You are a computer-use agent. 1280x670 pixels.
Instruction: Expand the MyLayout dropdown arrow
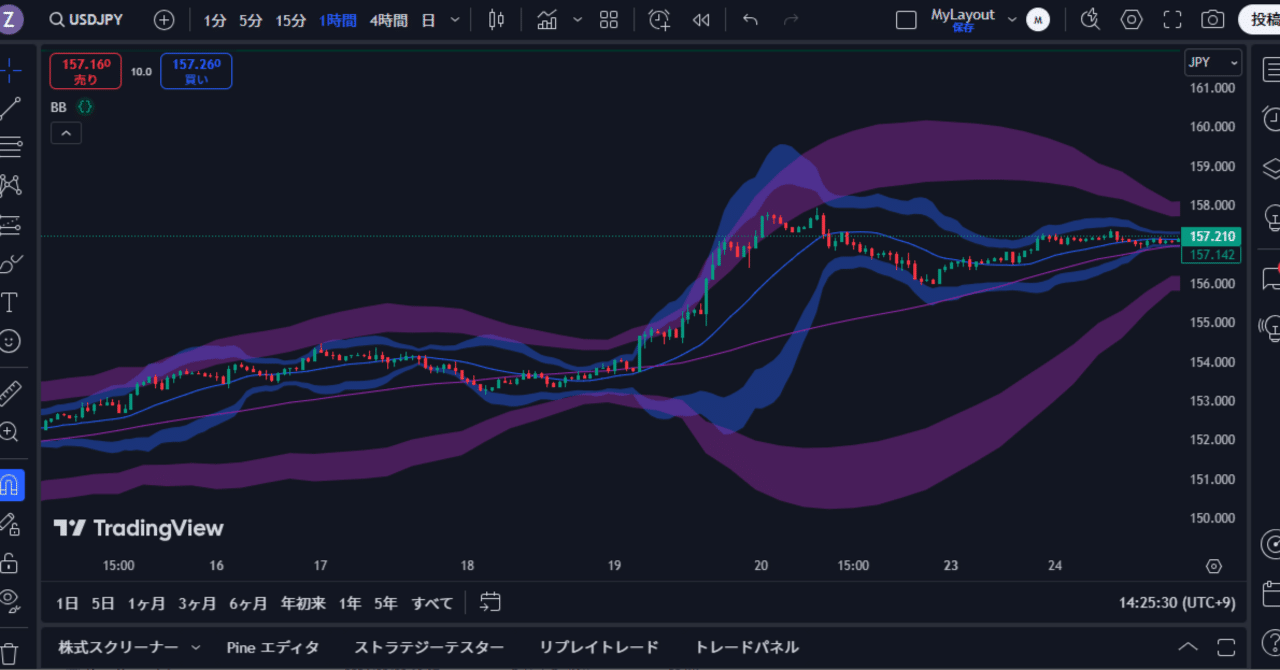click(x=1012, y=20)
